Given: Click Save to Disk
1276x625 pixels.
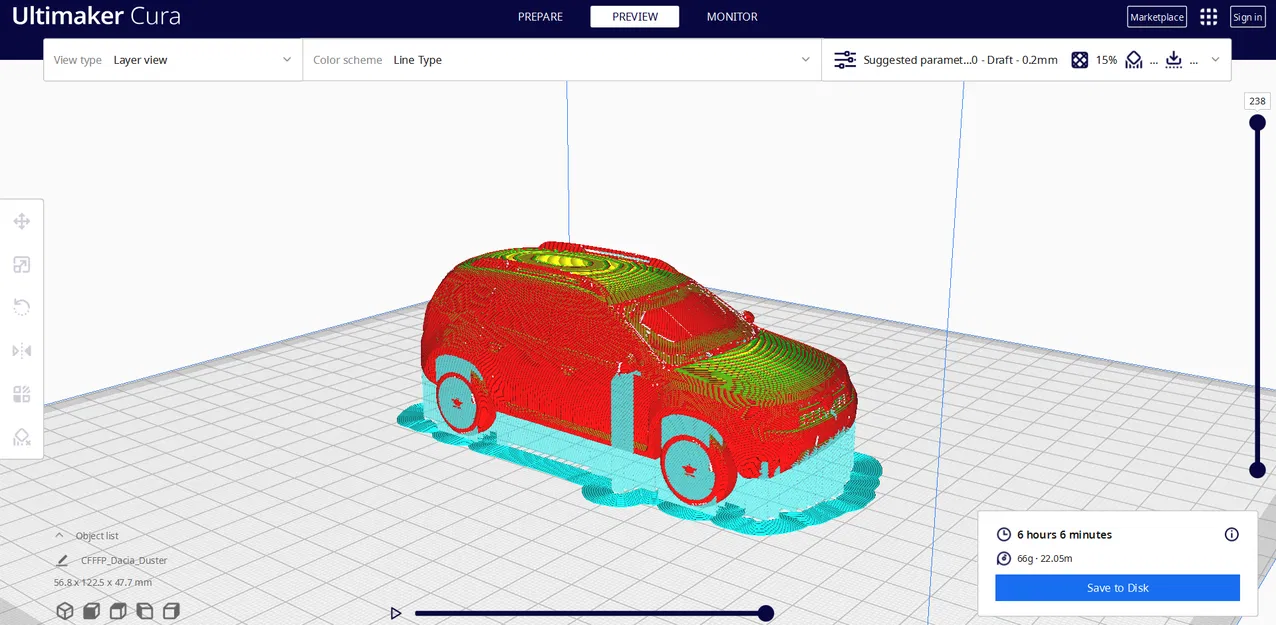Looking at the screenshot, I should [1116, 588].
